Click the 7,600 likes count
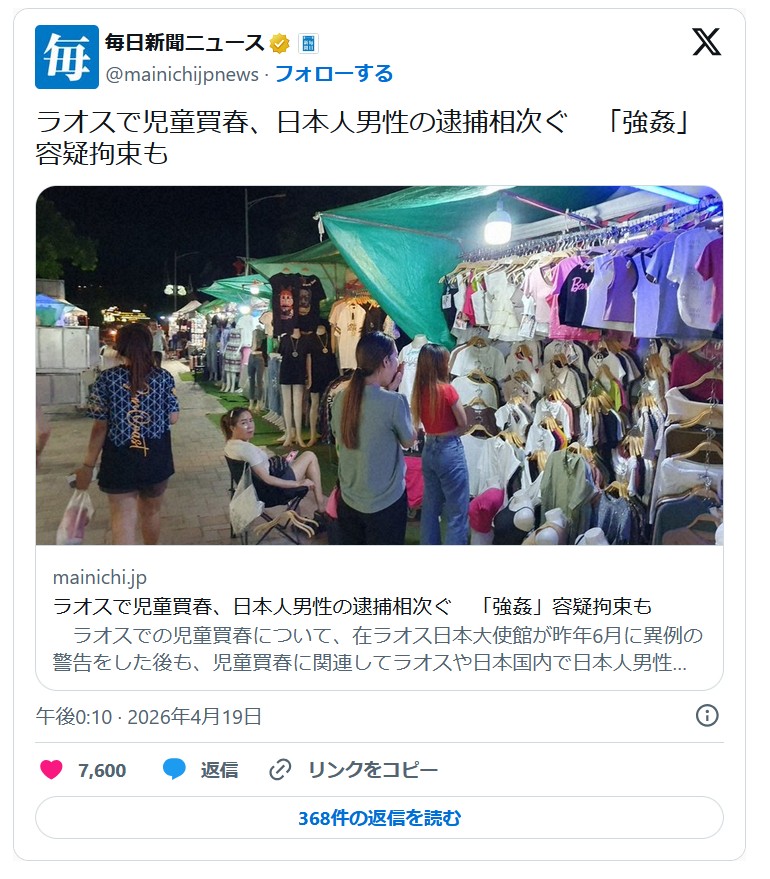Viewport: 770px width, 879px height. coord(102,770)
